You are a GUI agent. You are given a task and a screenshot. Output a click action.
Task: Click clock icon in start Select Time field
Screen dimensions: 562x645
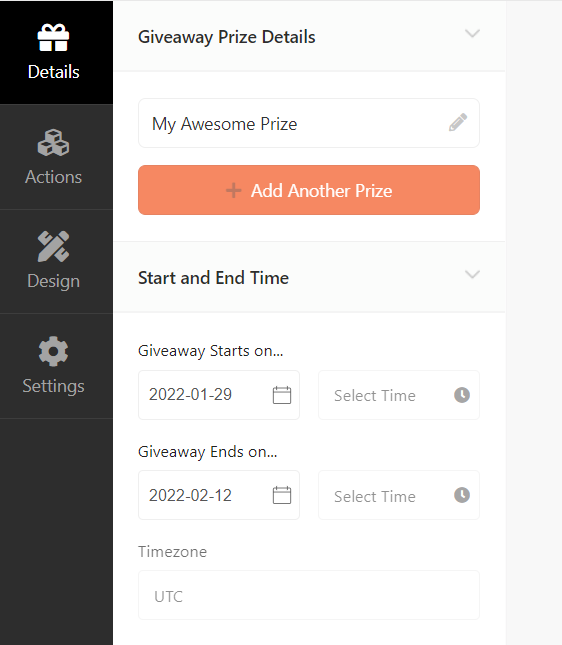[x=462, y=395]
